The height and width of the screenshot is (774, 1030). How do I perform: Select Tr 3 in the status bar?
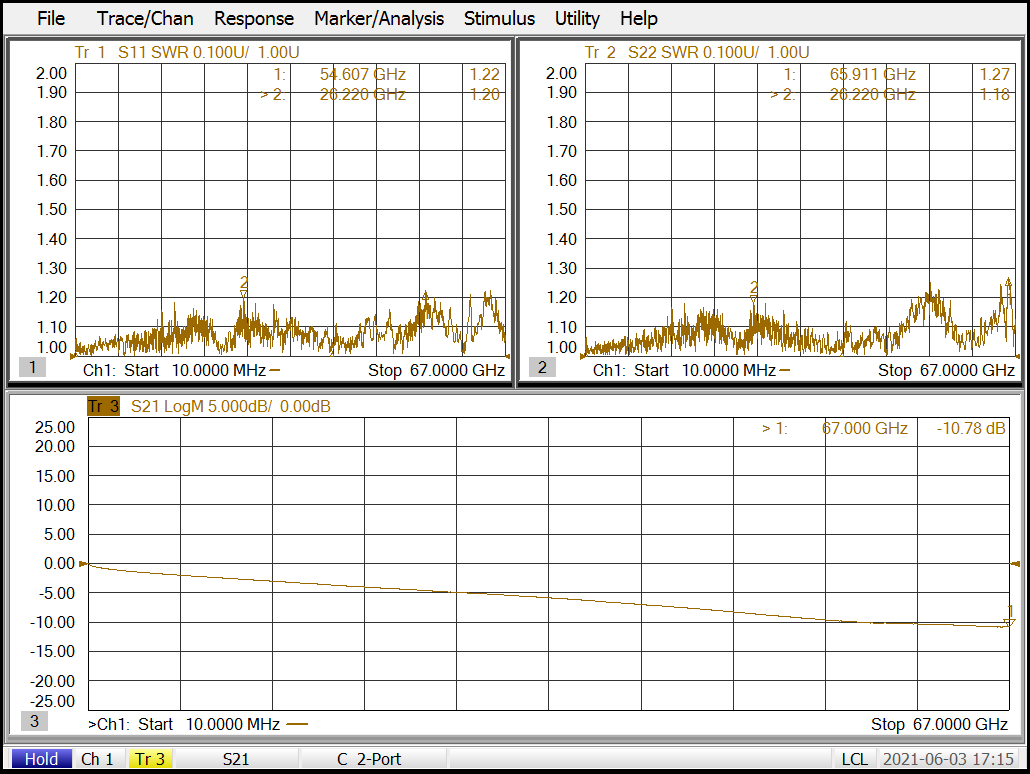click(150, 759)
